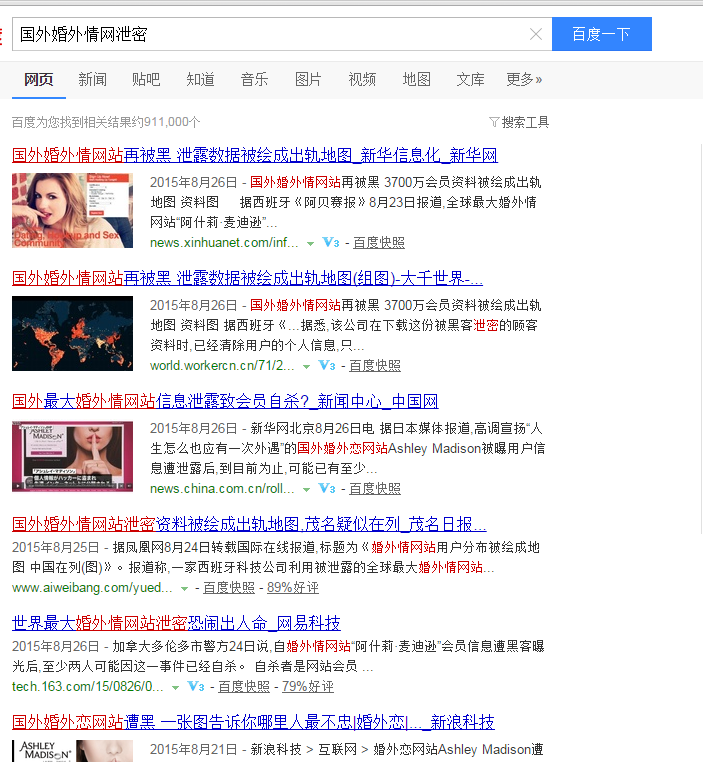Click the tech.163.com/15/0826/0... URL text
The image size is (703, 762).
coord(88,687)
